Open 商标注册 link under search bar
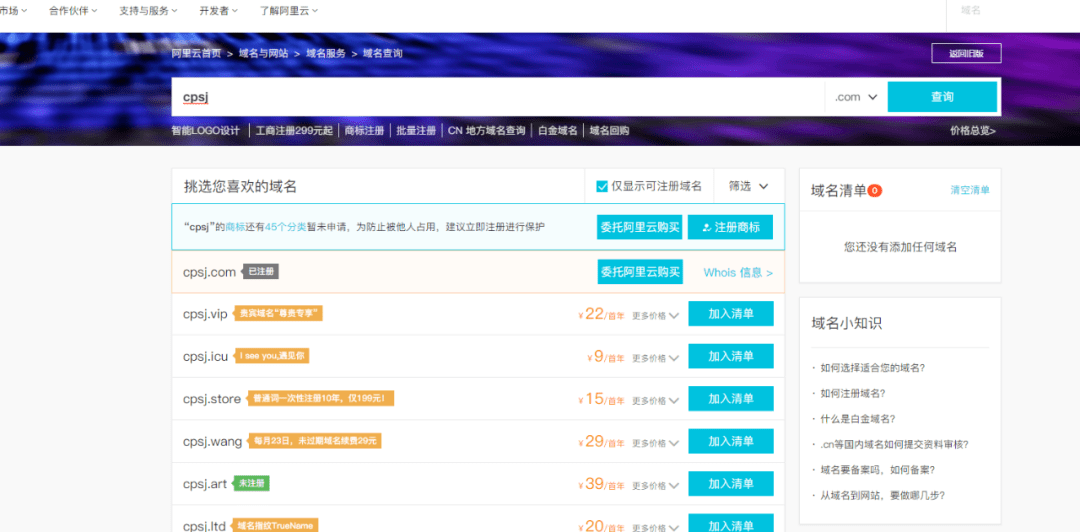 coord(364,130)
